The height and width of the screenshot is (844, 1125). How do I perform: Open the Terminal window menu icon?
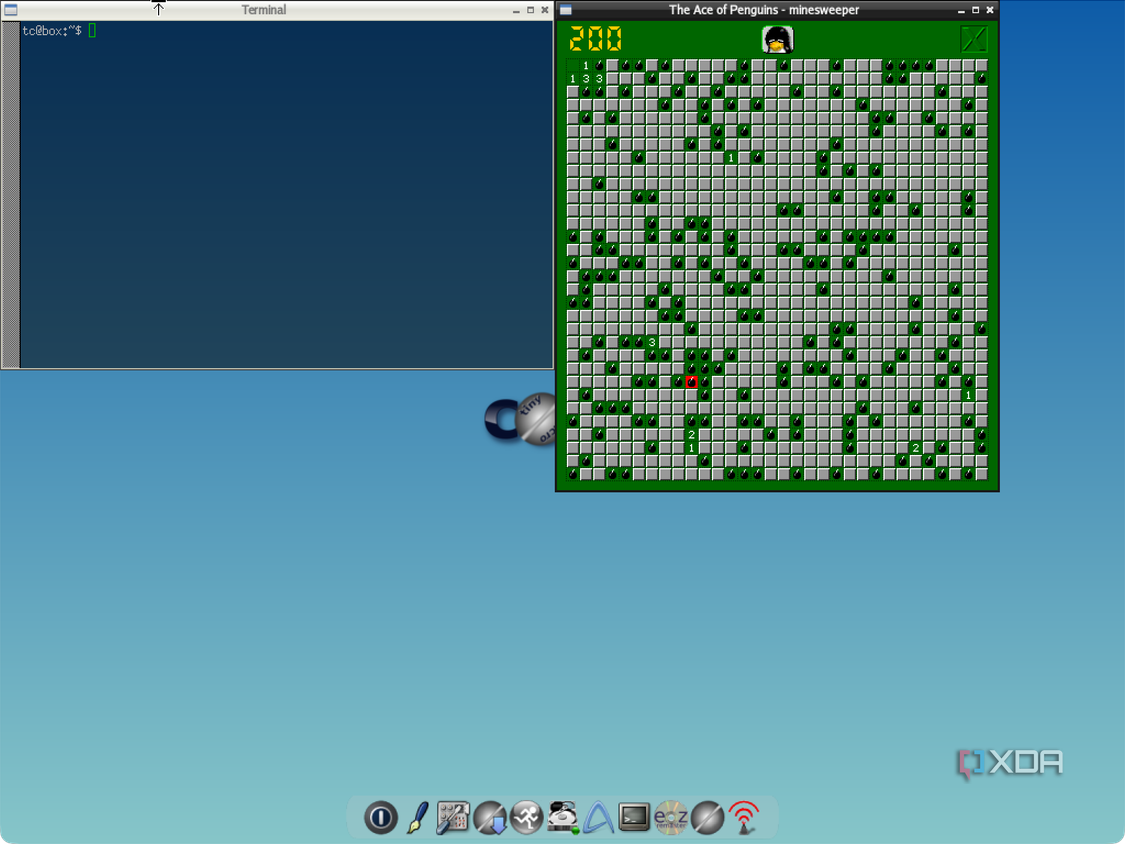tap(11, 10)
